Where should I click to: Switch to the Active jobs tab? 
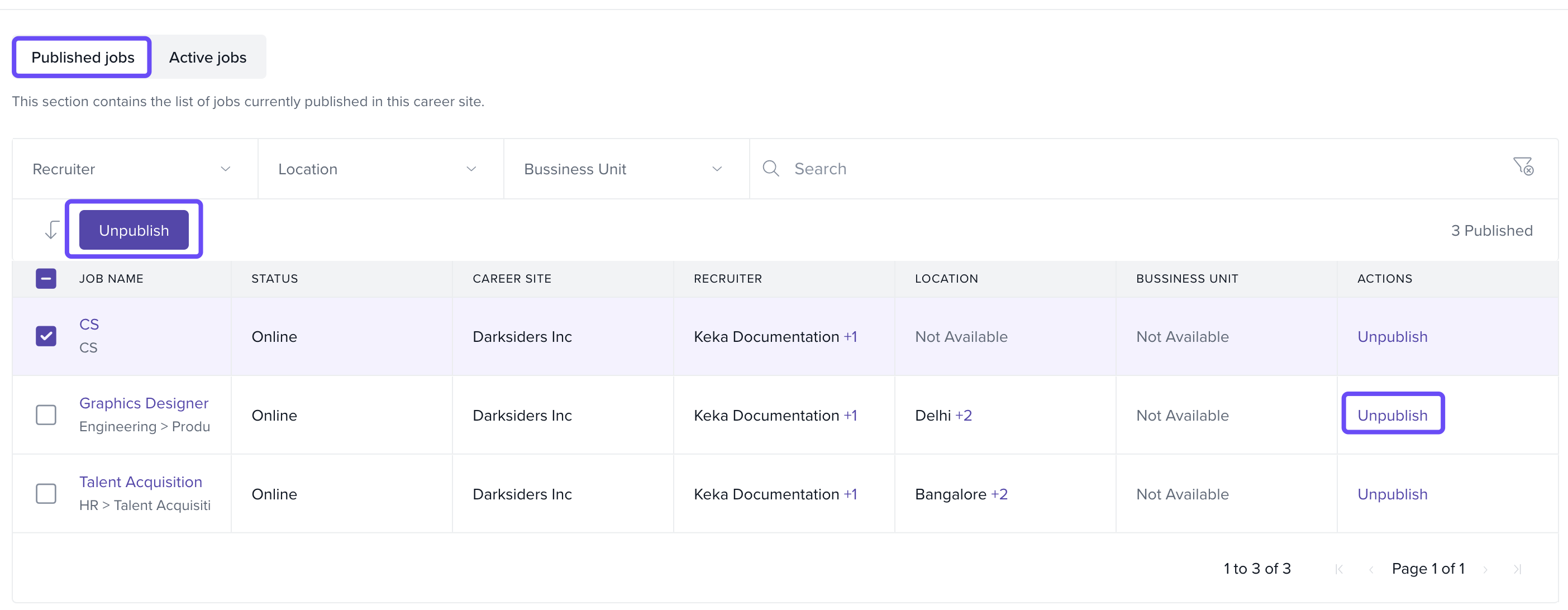click(208, 57)
